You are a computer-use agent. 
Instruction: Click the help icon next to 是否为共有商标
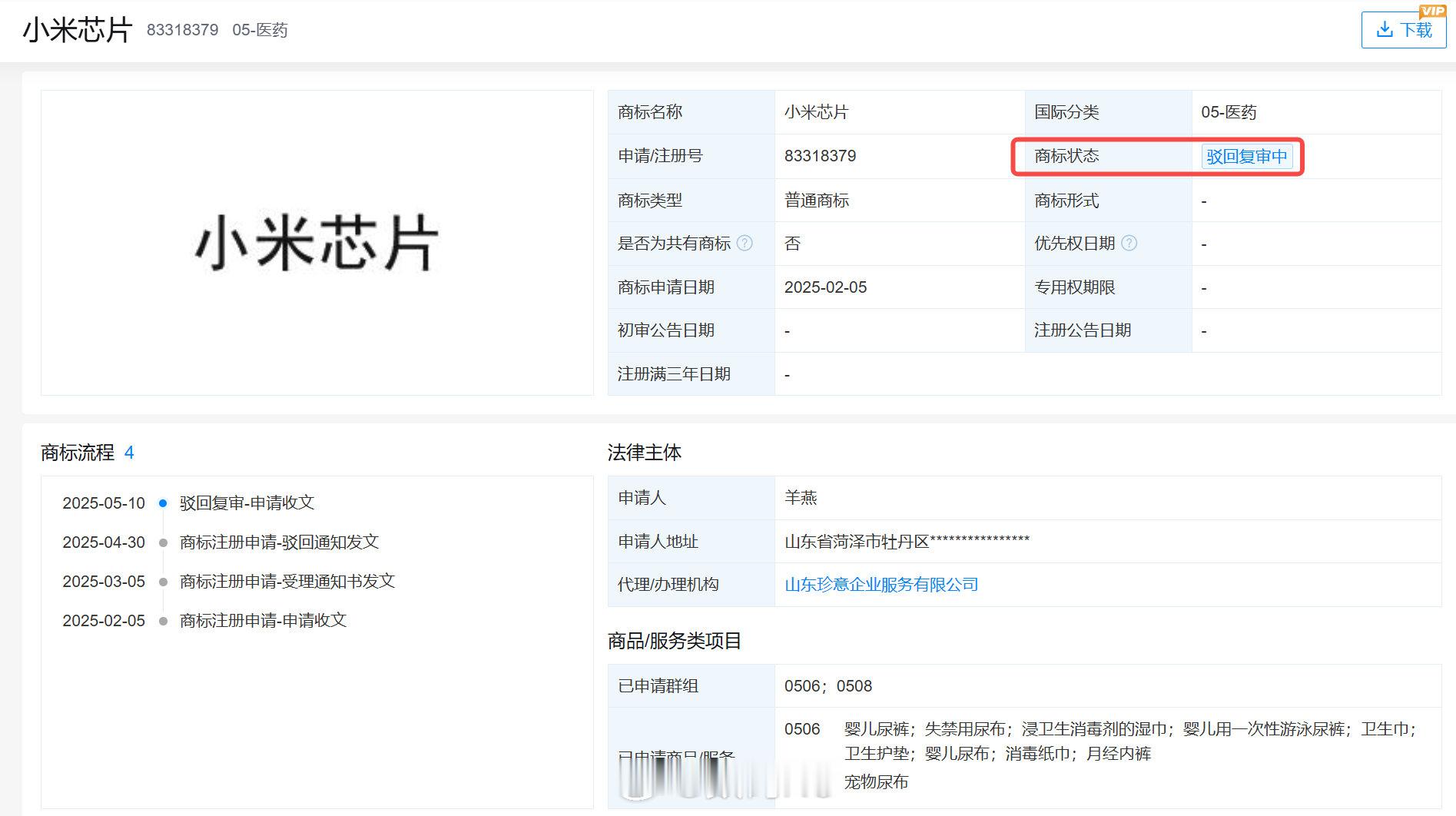[745, 244]
